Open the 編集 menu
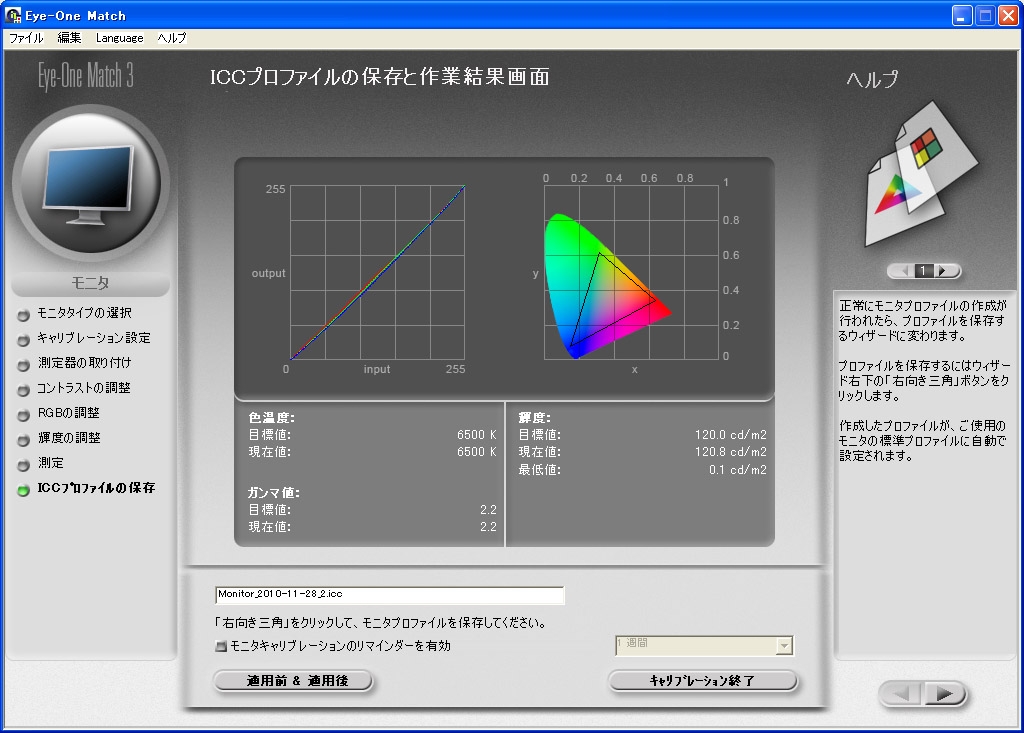Screen dimensions: 1024x733 [69, 38]
